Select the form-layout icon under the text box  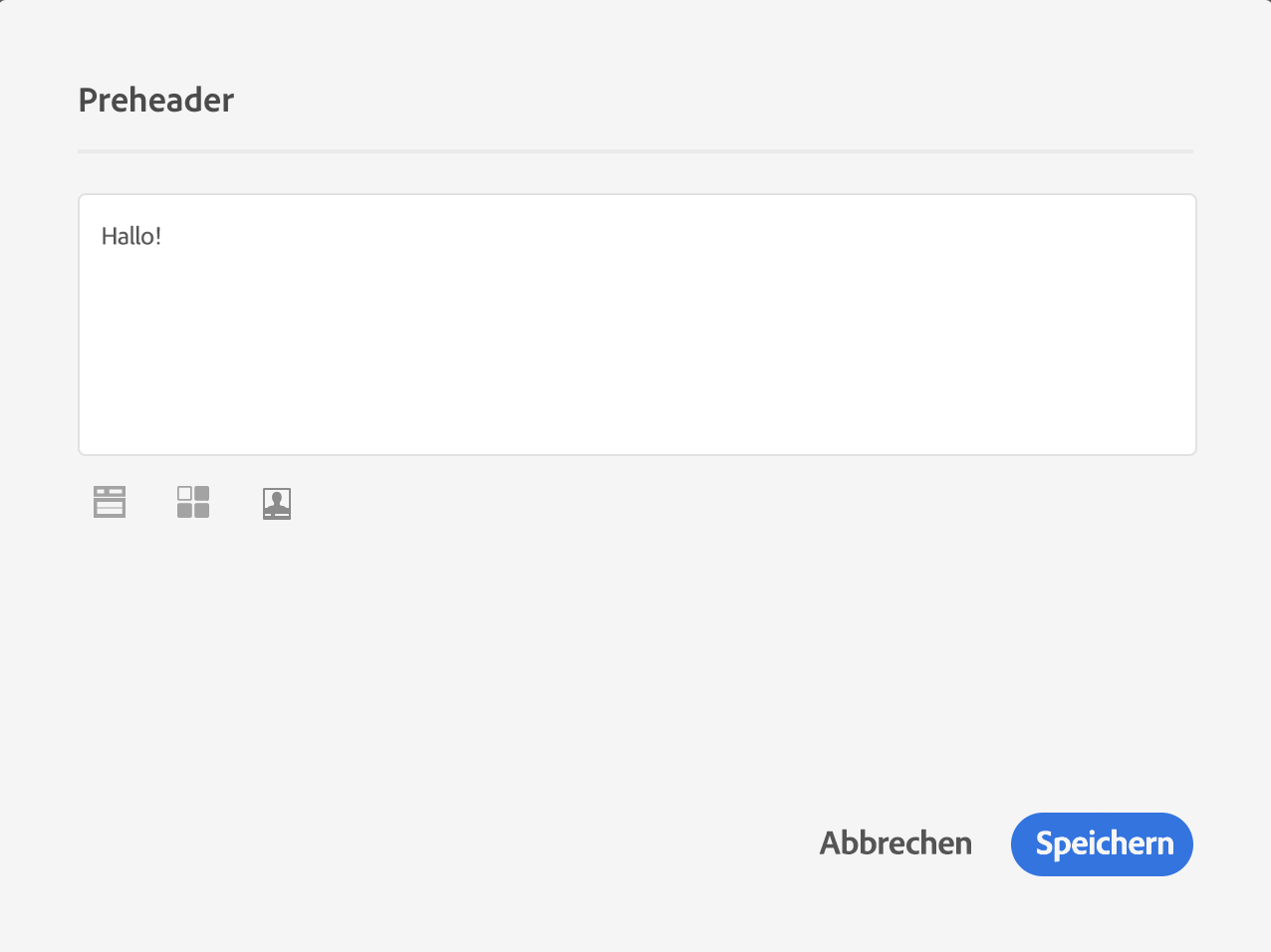[x=110, y=502]
